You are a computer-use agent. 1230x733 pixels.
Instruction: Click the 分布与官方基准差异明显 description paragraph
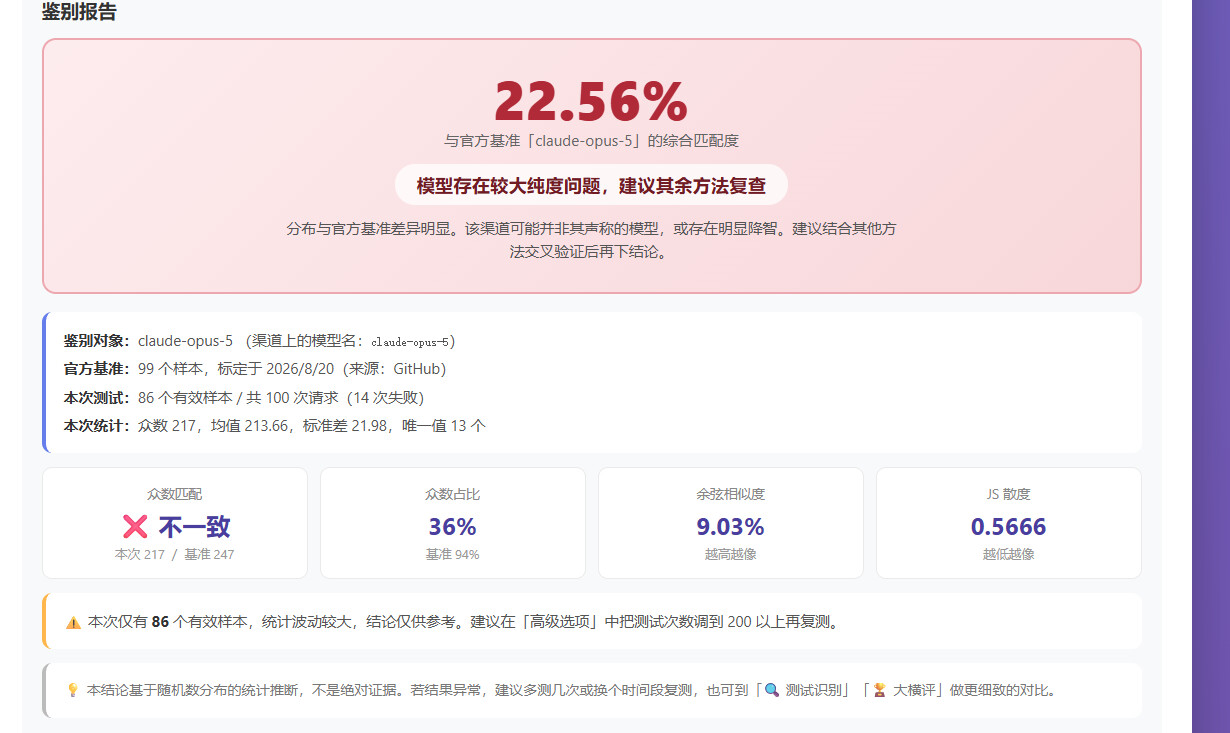click(591, 240)
